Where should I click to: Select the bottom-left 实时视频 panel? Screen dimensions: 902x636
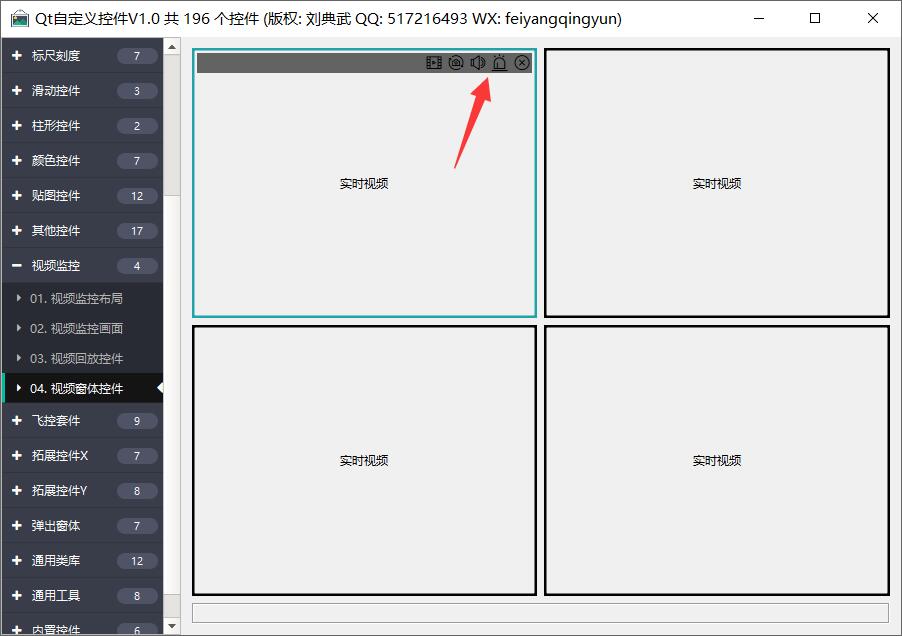[x=364, y=460]
